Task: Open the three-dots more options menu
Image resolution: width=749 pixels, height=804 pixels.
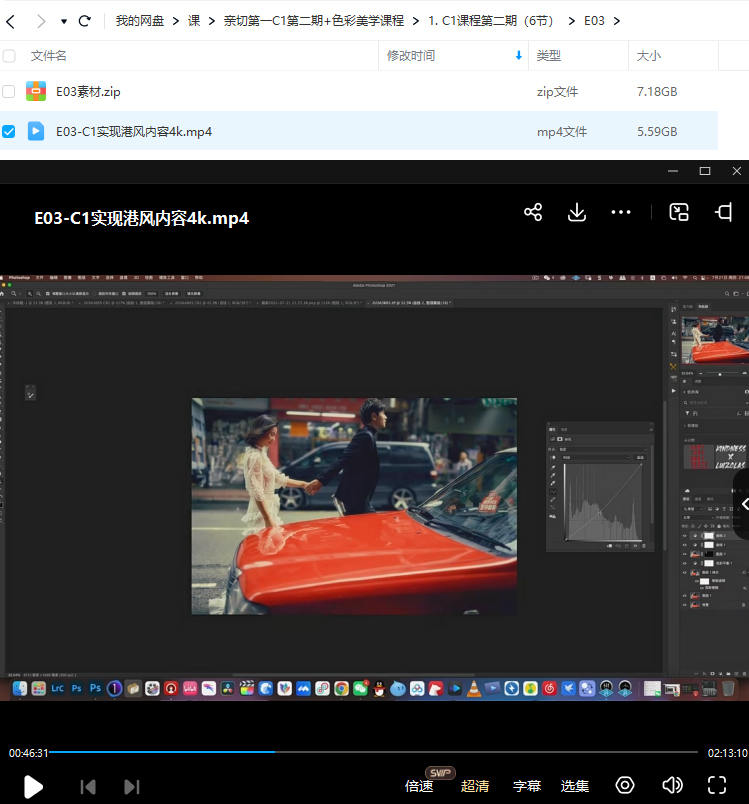Action: coord(621,212)
